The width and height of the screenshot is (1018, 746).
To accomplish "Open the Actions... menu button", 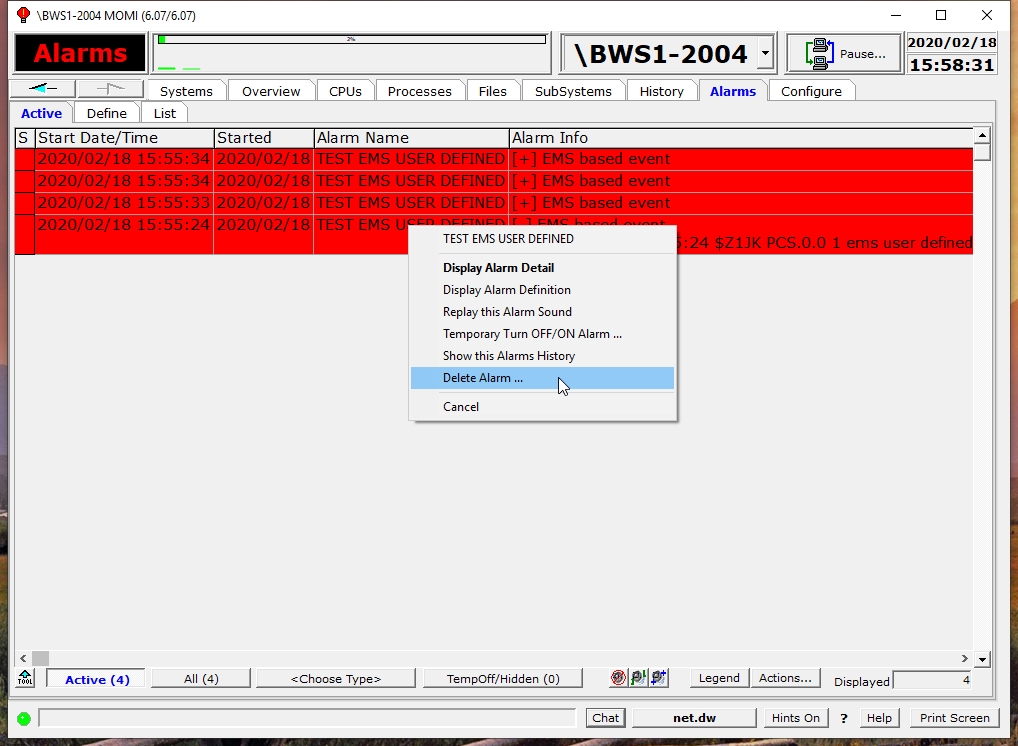I will (785, 678).
